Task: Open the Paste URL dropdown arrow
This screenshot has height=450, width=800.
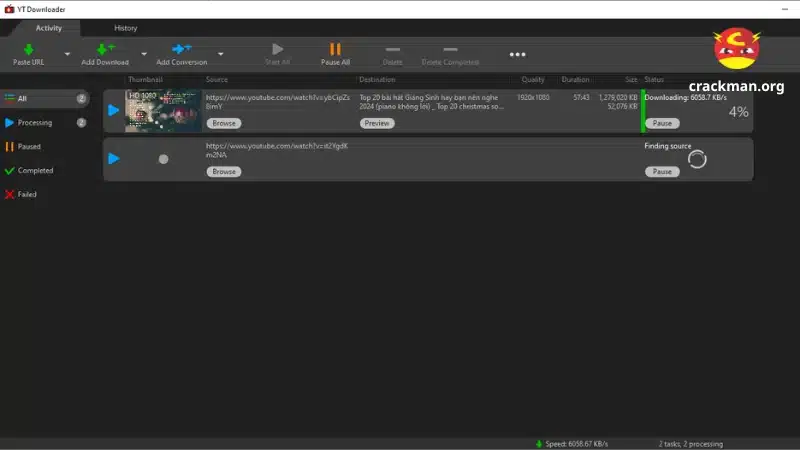Action: point(67,54)
